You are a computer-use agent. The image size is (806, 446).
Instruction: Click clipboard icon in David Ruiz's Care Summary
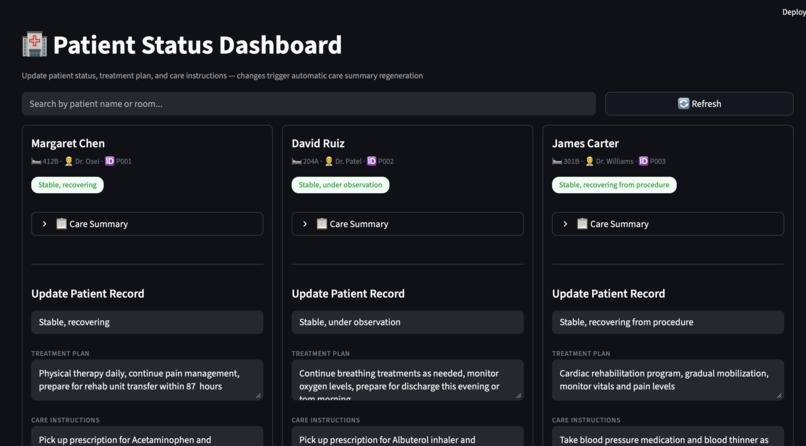(322, 224)
